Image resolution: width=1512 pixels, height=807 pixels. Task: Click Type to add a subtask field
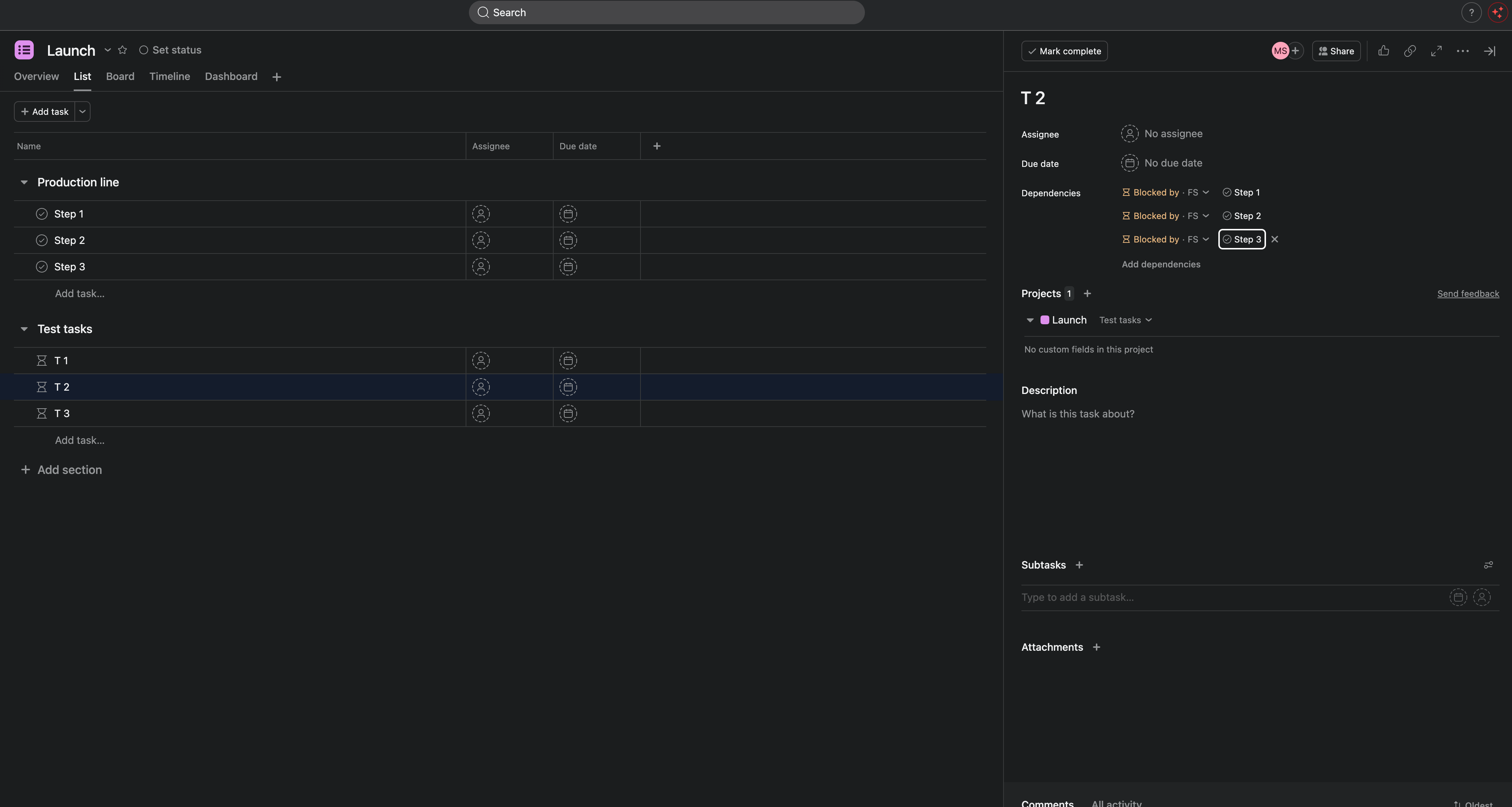coord(1233,597)
